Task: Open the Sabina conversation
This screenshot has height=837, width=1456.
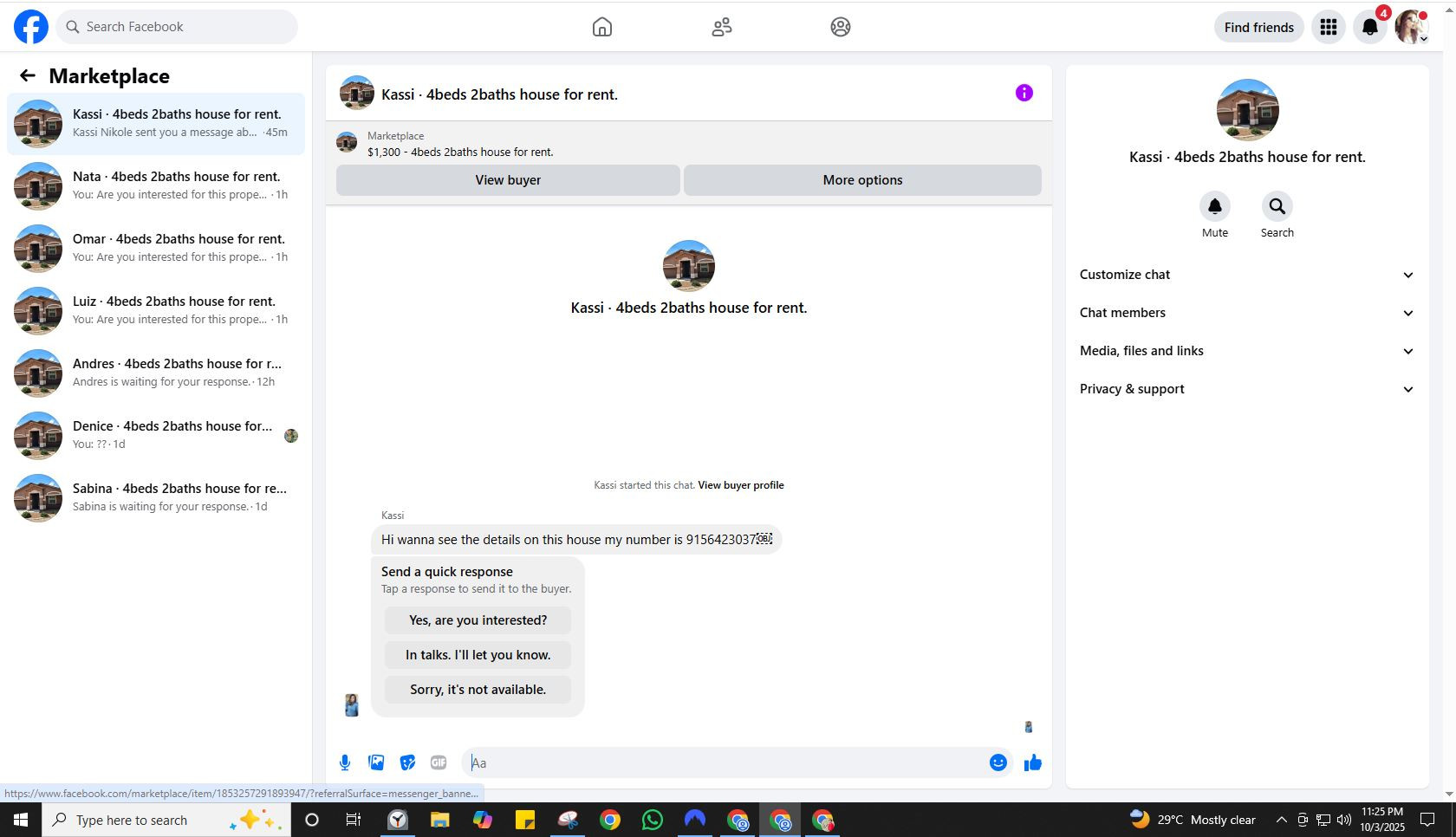Action: click(156, 497)
